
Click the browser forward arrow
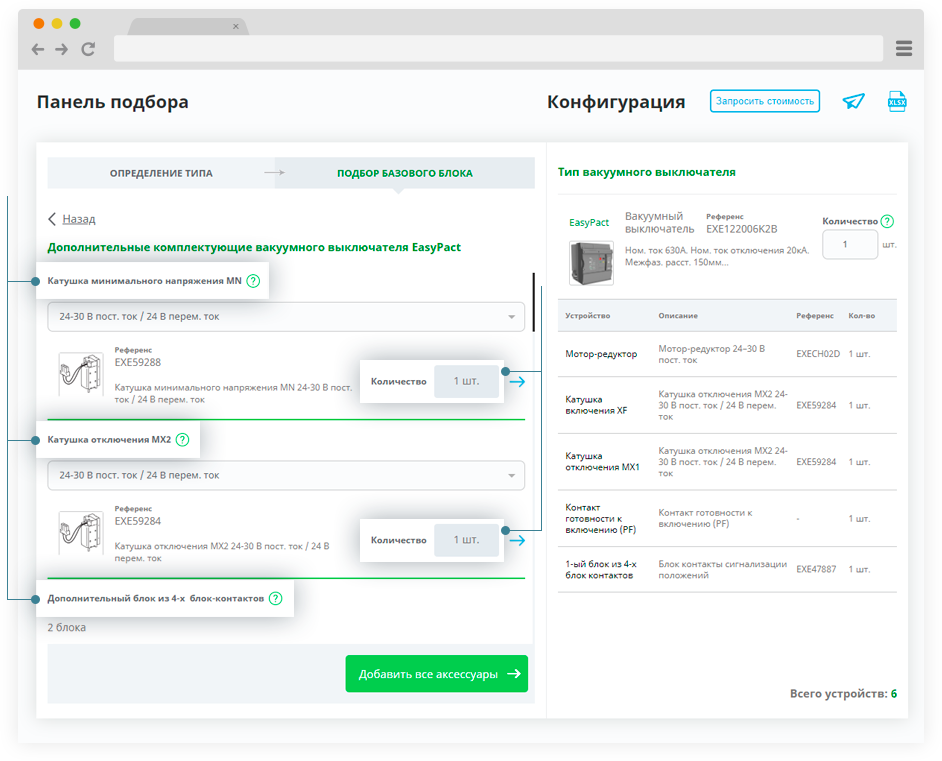click(61, 49)
